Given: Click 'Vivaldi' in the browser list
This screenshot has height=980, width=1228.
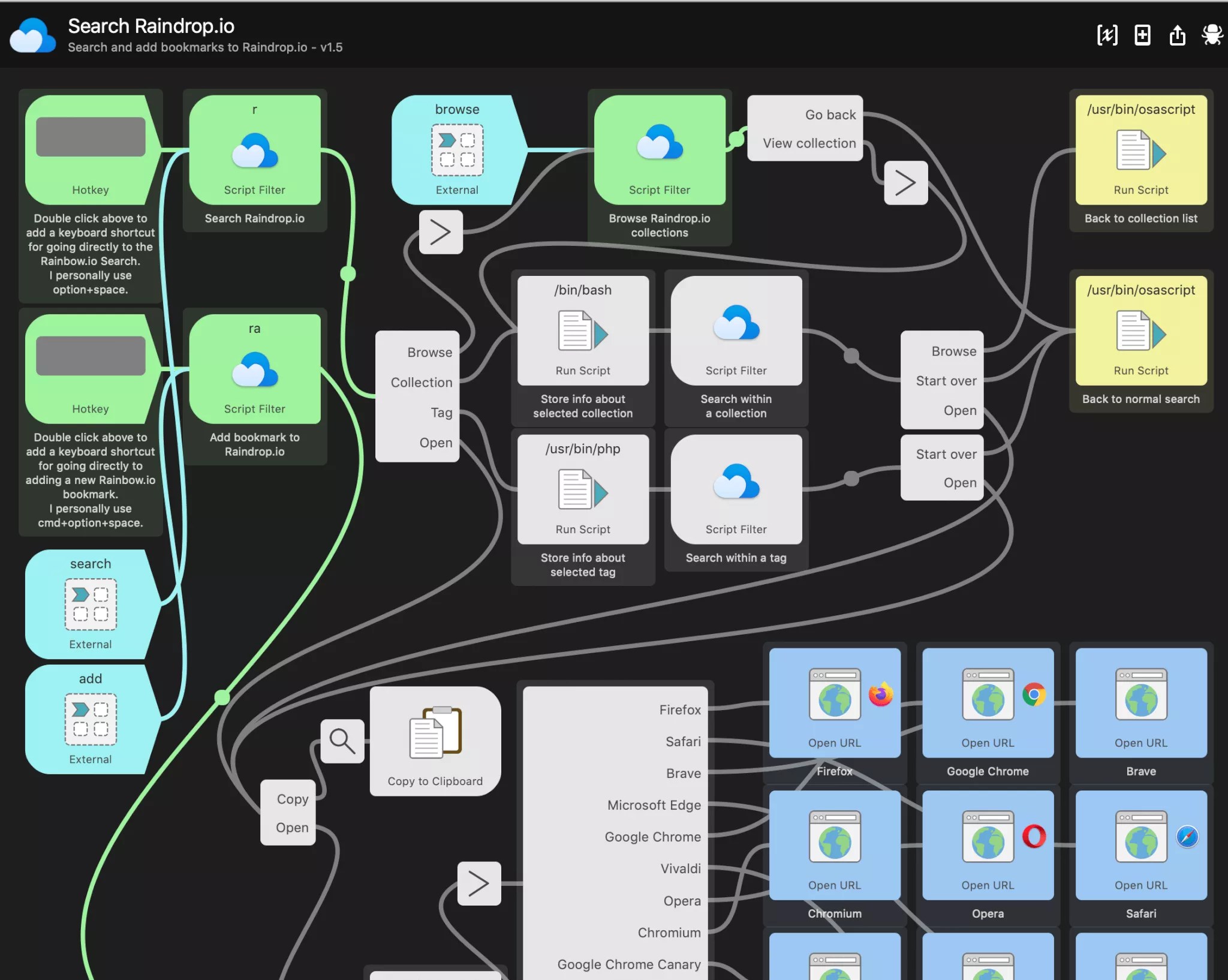Looking at the screenshot, I should pos(681,869).
